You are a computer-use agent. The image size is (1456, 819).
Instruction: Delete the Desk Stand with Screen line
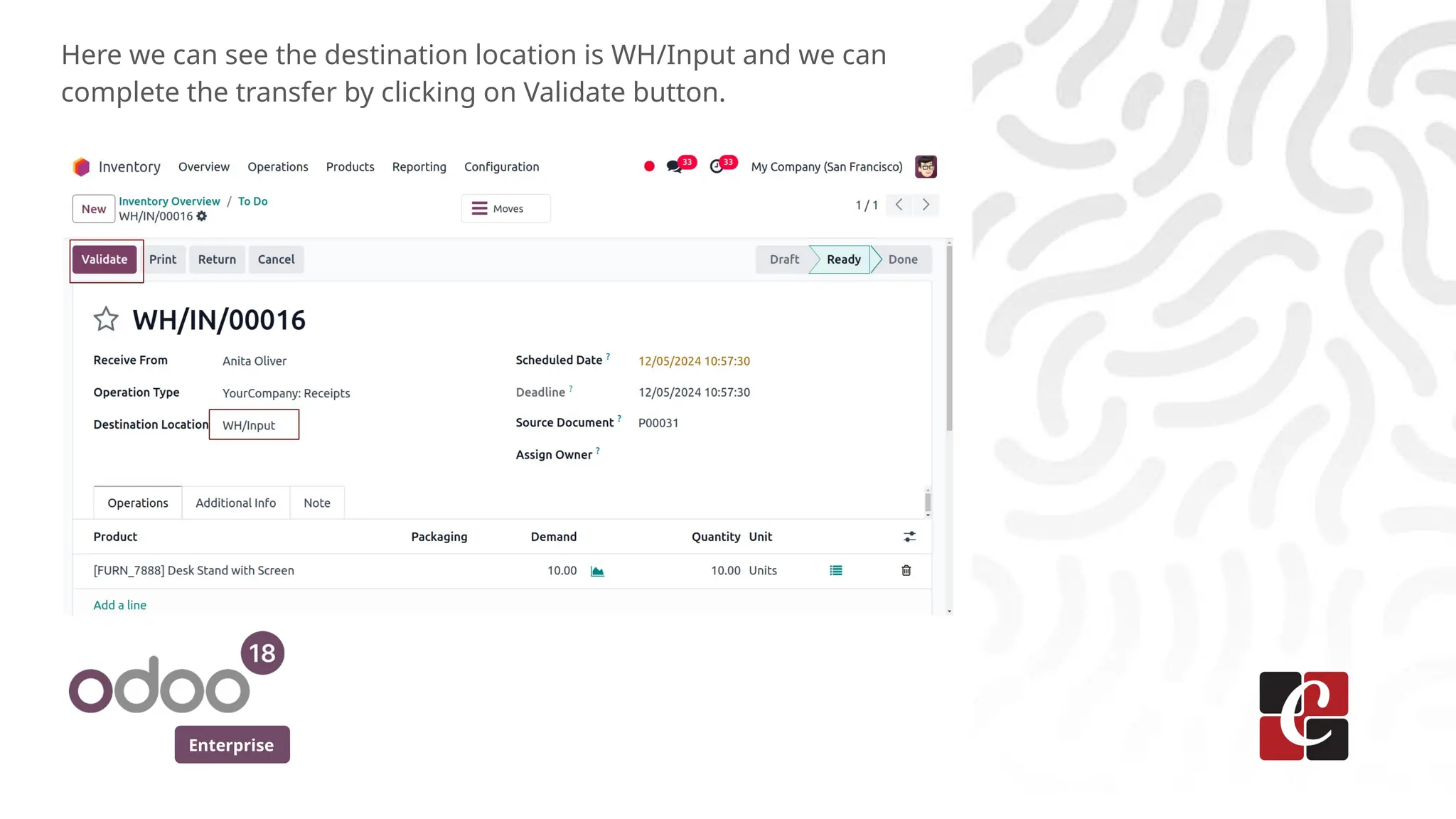(x=906, y=570)
